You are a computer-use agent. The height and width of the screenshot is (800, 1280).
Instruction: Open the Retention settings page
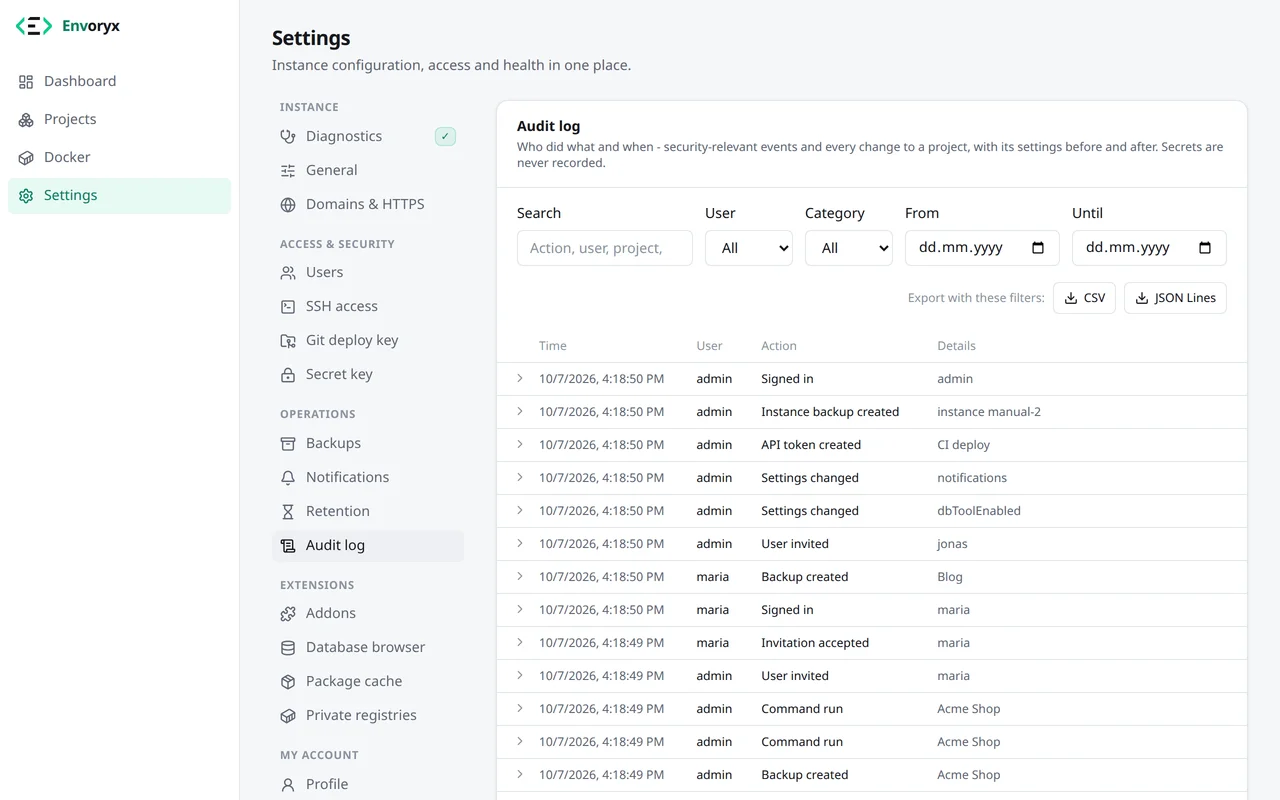368,511
